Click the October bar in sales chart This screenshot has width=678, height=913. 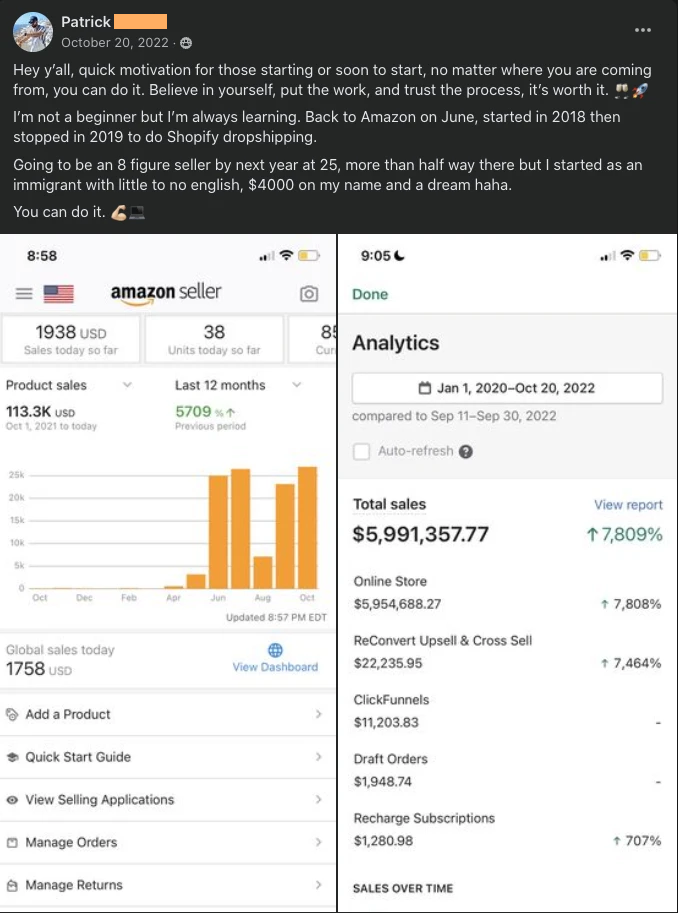click(x=307, y=527)
